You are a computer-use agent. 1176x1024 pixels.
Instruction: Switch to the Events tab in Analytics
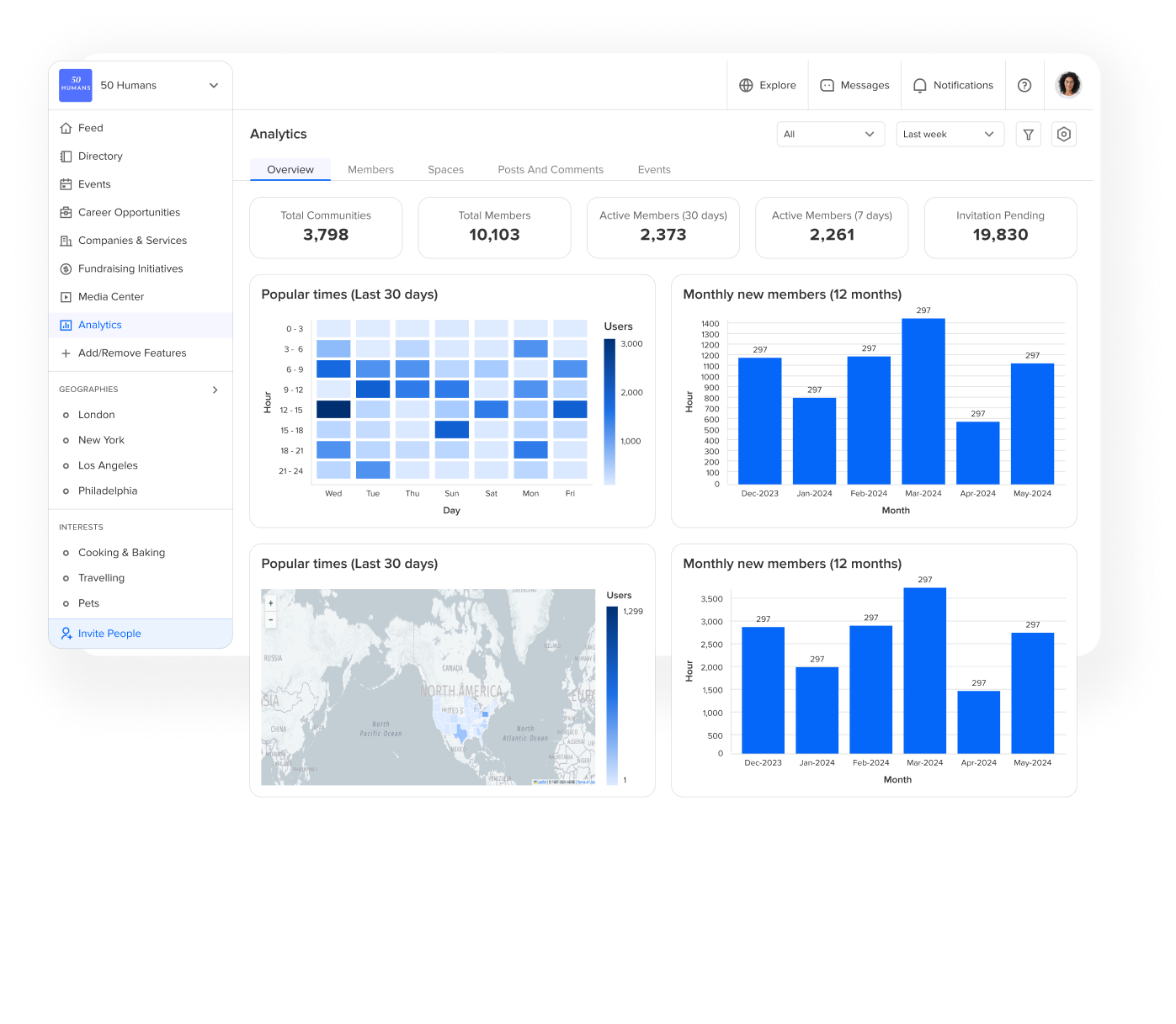(x=654, y=169)
